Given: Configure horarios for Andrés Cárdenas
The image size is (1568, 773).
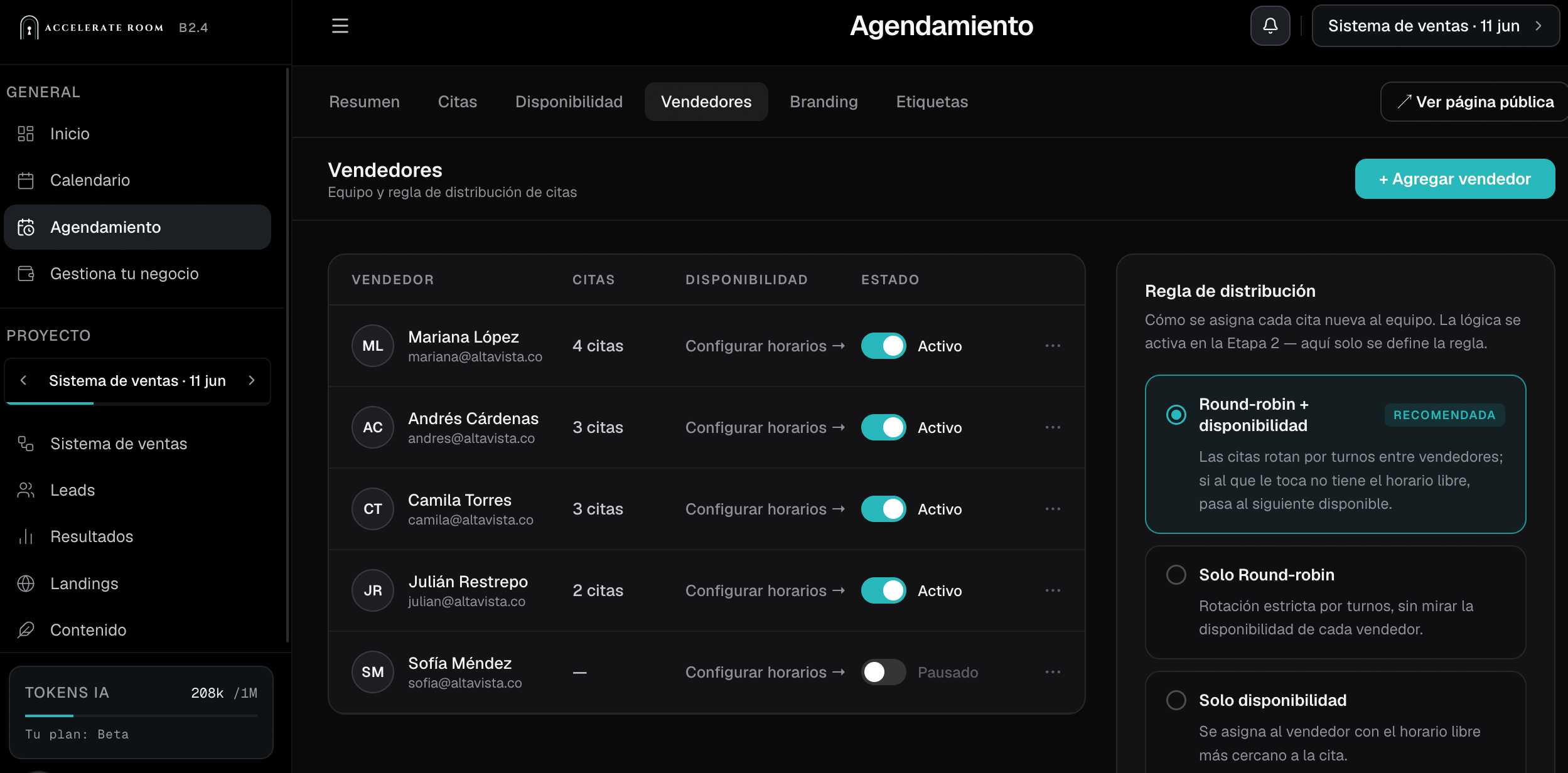Looking at the screenshot, I should 765,427.
